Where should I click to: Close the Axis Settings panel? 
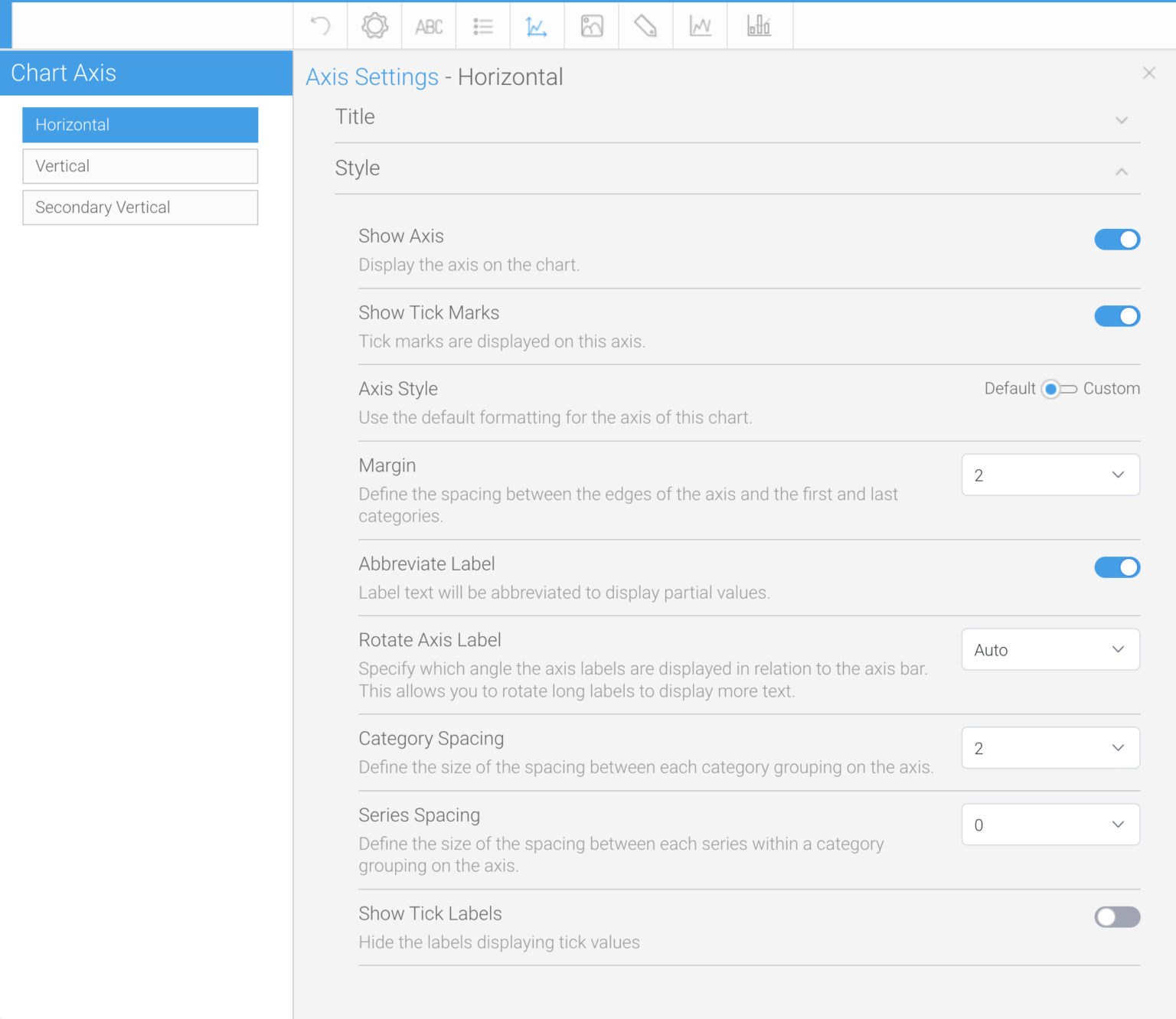coord(1149,73)
